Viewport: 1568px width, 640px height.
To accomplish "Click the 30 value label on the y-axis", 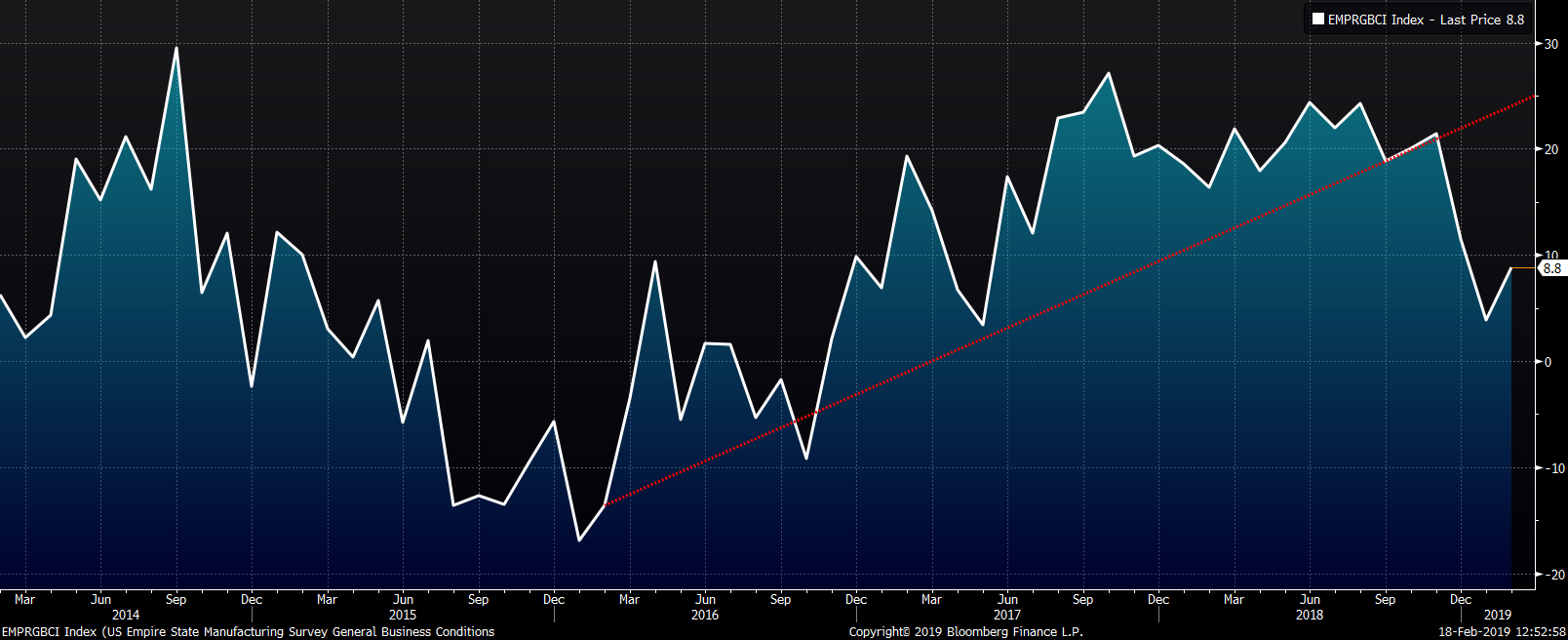I will tap(1550, 44).
